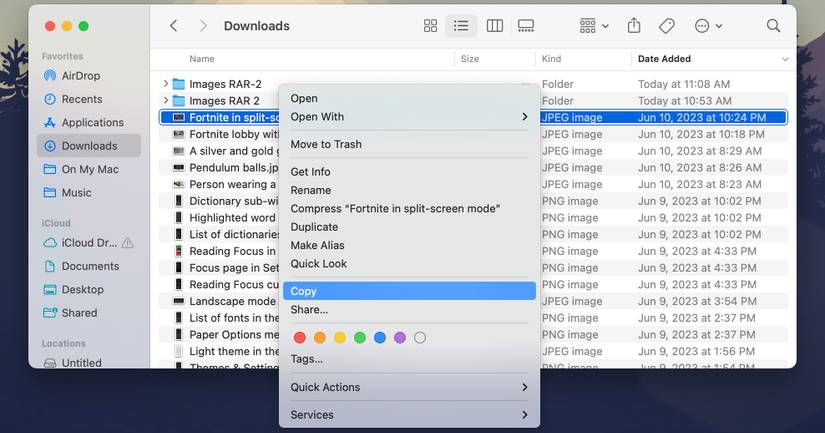This screenshot has width=825, height=433.
Task: Choose Get Info in context menu
Action: (310, 172)
